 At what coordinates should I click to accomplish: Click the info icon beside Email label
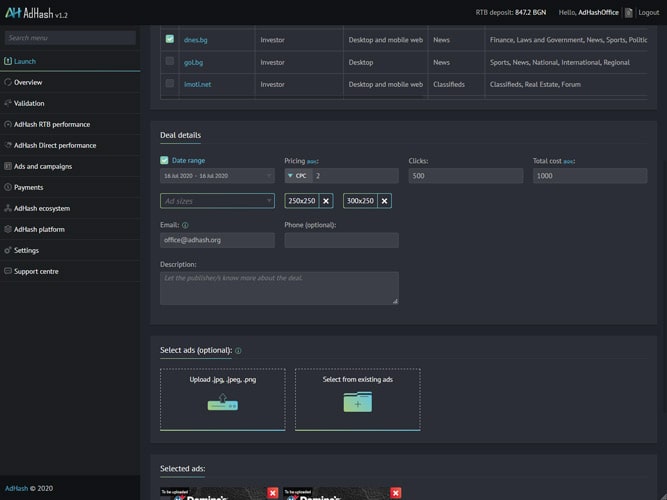[186, 226]
